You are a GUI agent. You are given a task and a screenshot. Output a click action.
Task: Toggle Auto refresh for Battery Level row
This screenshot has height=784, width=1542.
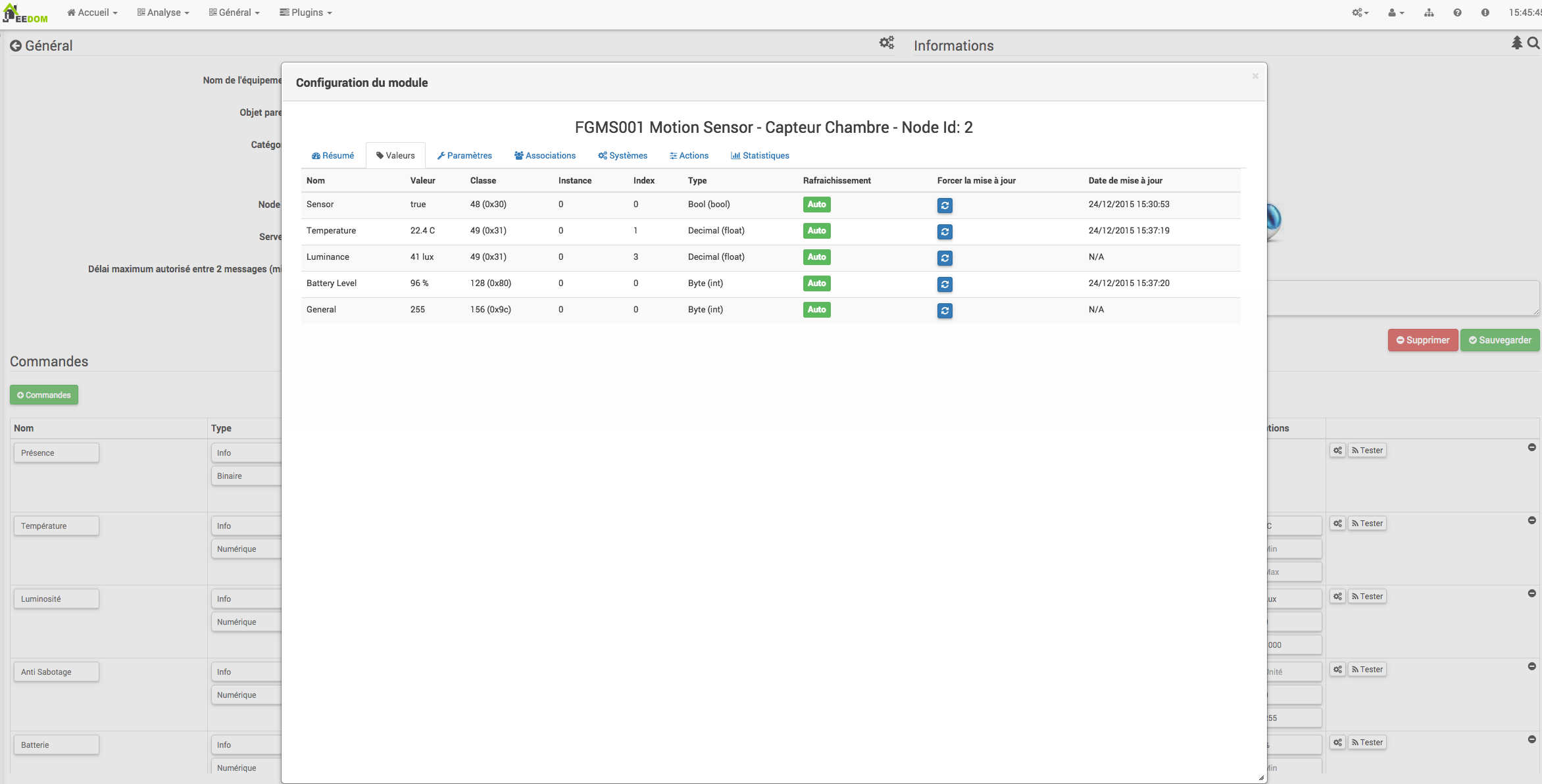pyautogui.click(x=816, y=283)
